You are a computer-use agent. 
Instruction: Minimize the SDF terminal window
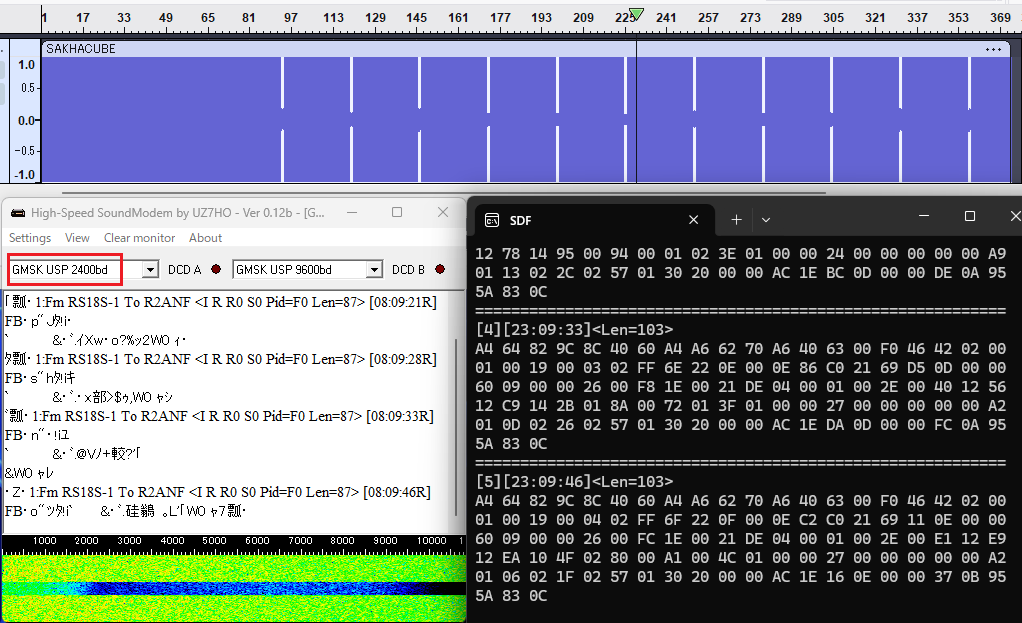[x=924, y=216]
